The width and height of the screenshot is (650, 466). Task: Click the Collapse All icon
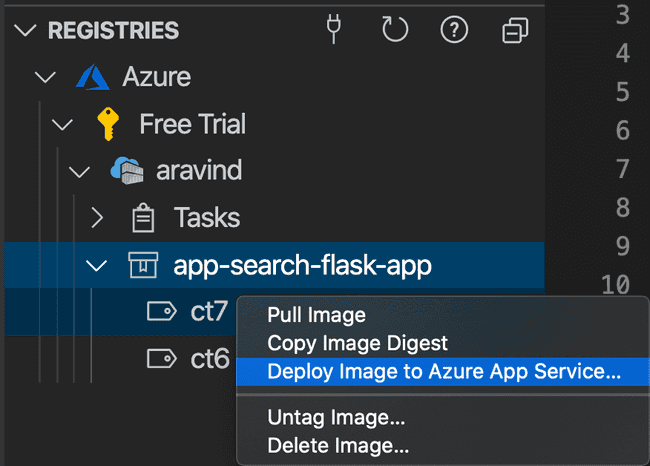coord(515,32)
